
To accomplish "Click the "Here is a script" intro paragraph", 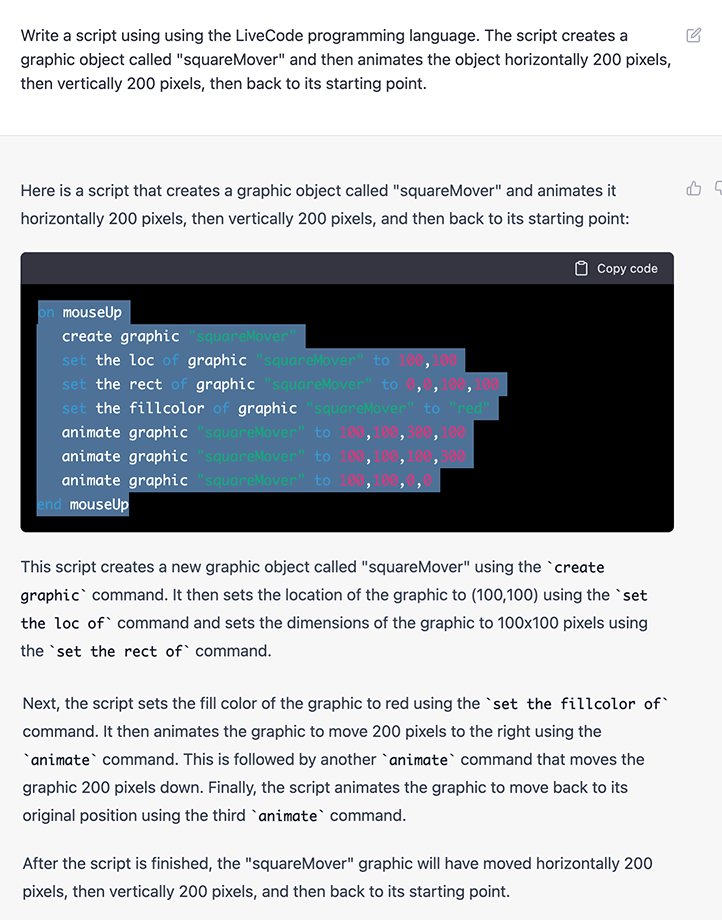I will (x=325, y=204).
